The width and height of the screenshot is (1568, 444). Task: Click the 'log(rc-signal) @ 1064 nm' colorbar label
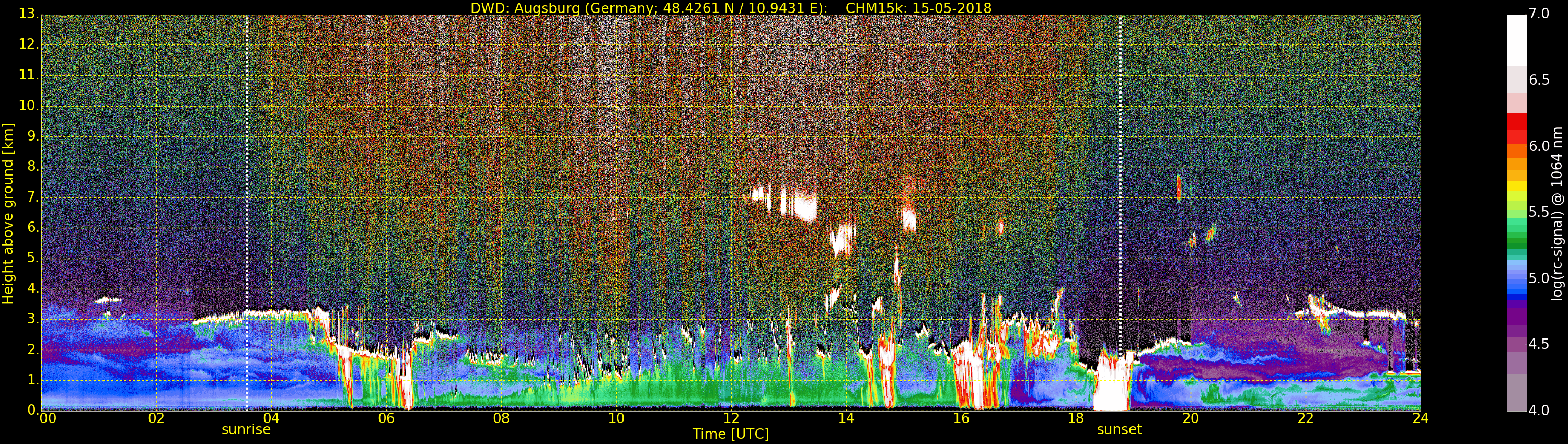click(x=1557, y=214)
